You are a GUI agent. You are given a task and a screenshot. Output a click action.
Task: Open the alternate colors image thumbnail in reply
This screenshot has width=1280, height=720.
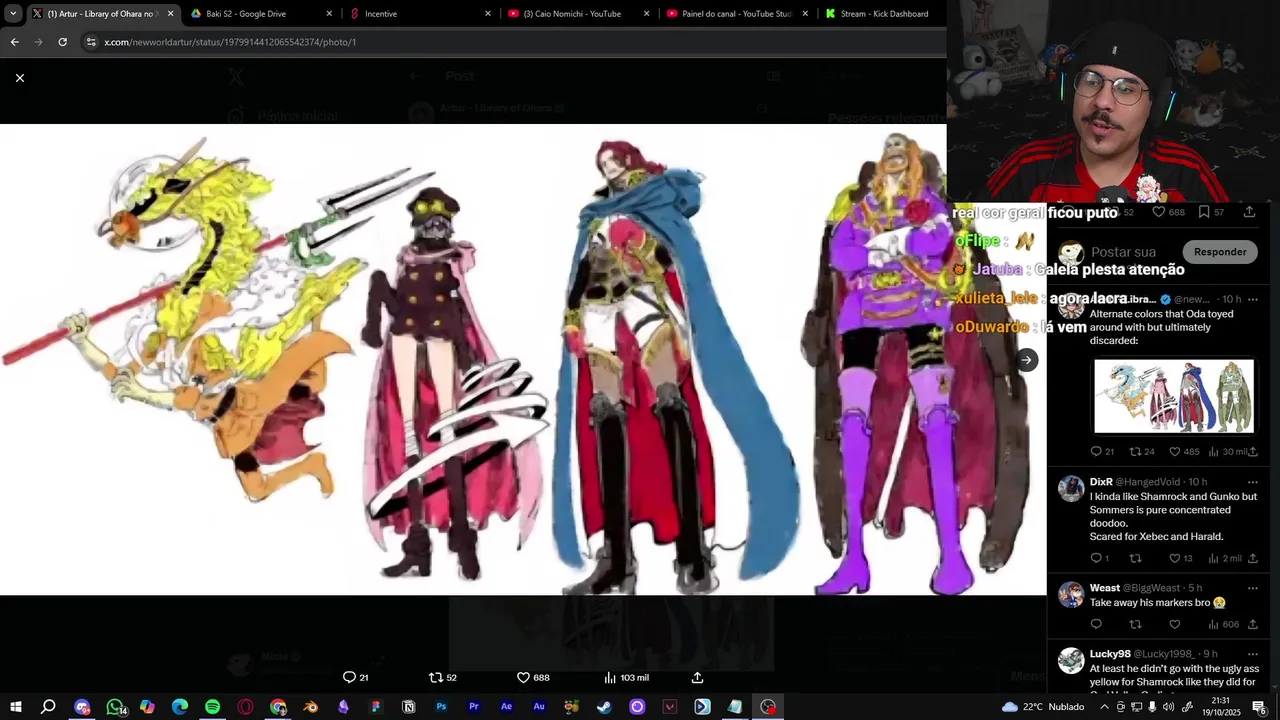(x=1173, y=396)
